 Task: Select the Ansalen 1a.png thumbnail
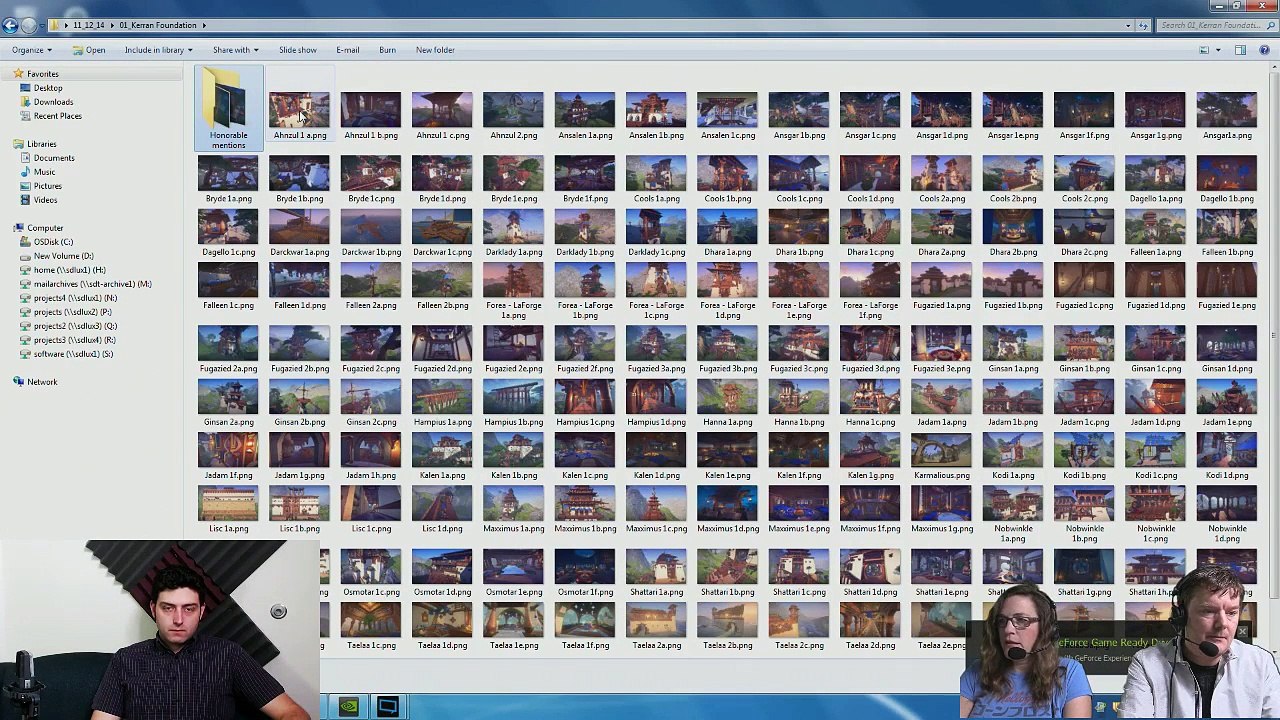click(x=585, y=110)
